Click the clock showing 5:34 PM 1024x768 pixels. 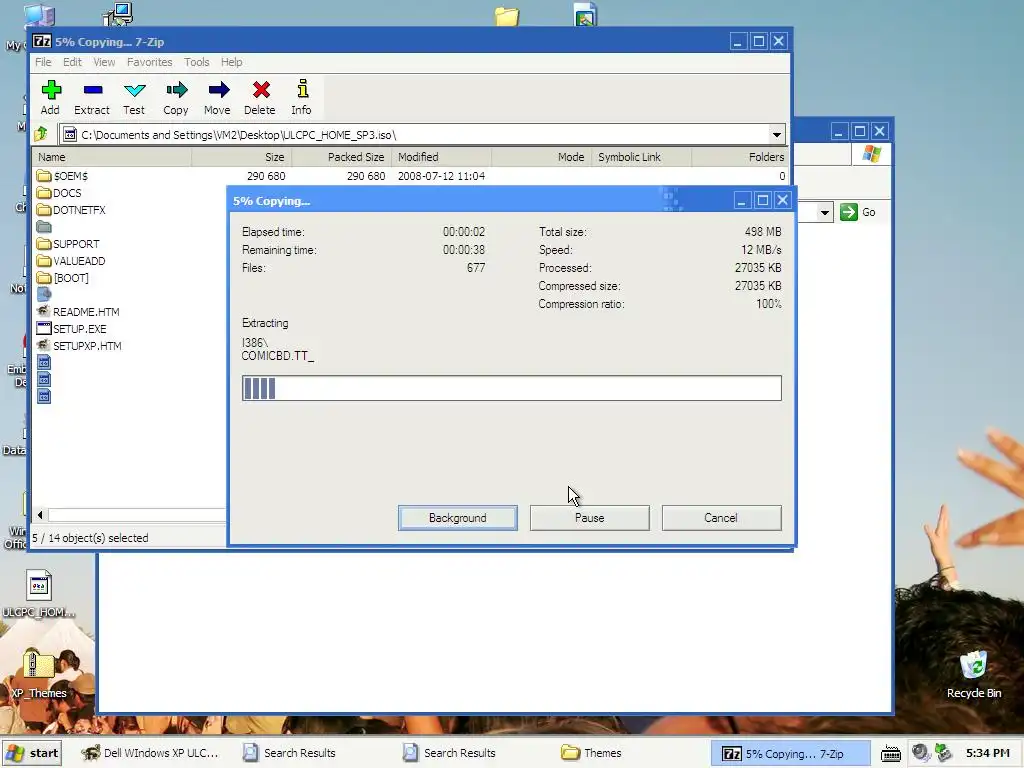tap(987, 753)
